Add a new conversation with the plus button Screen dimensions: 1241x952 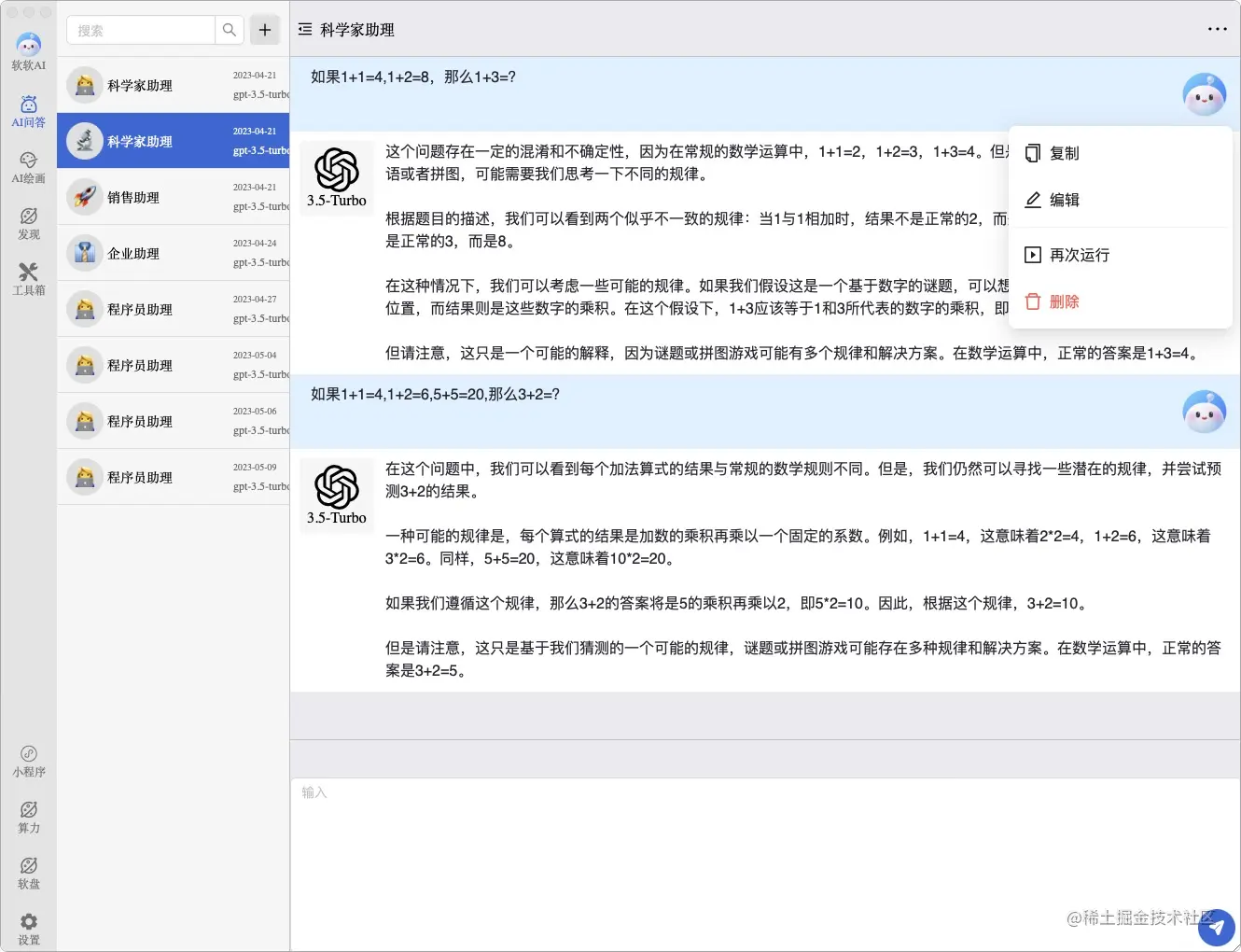(x=265, y=30)
